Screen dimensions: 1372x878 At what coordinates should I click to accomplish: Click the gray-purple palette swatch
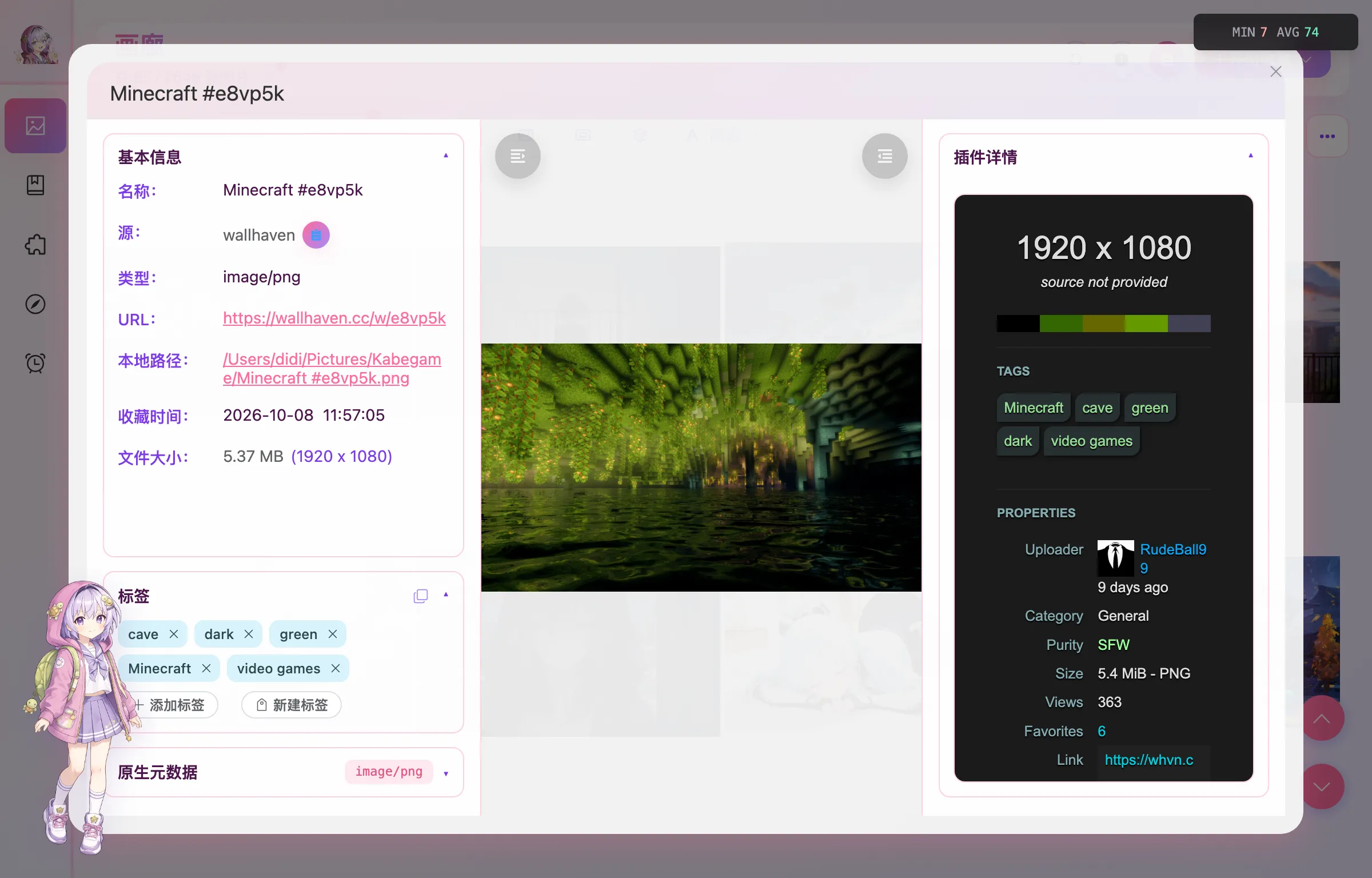(x=1189, y=324)
